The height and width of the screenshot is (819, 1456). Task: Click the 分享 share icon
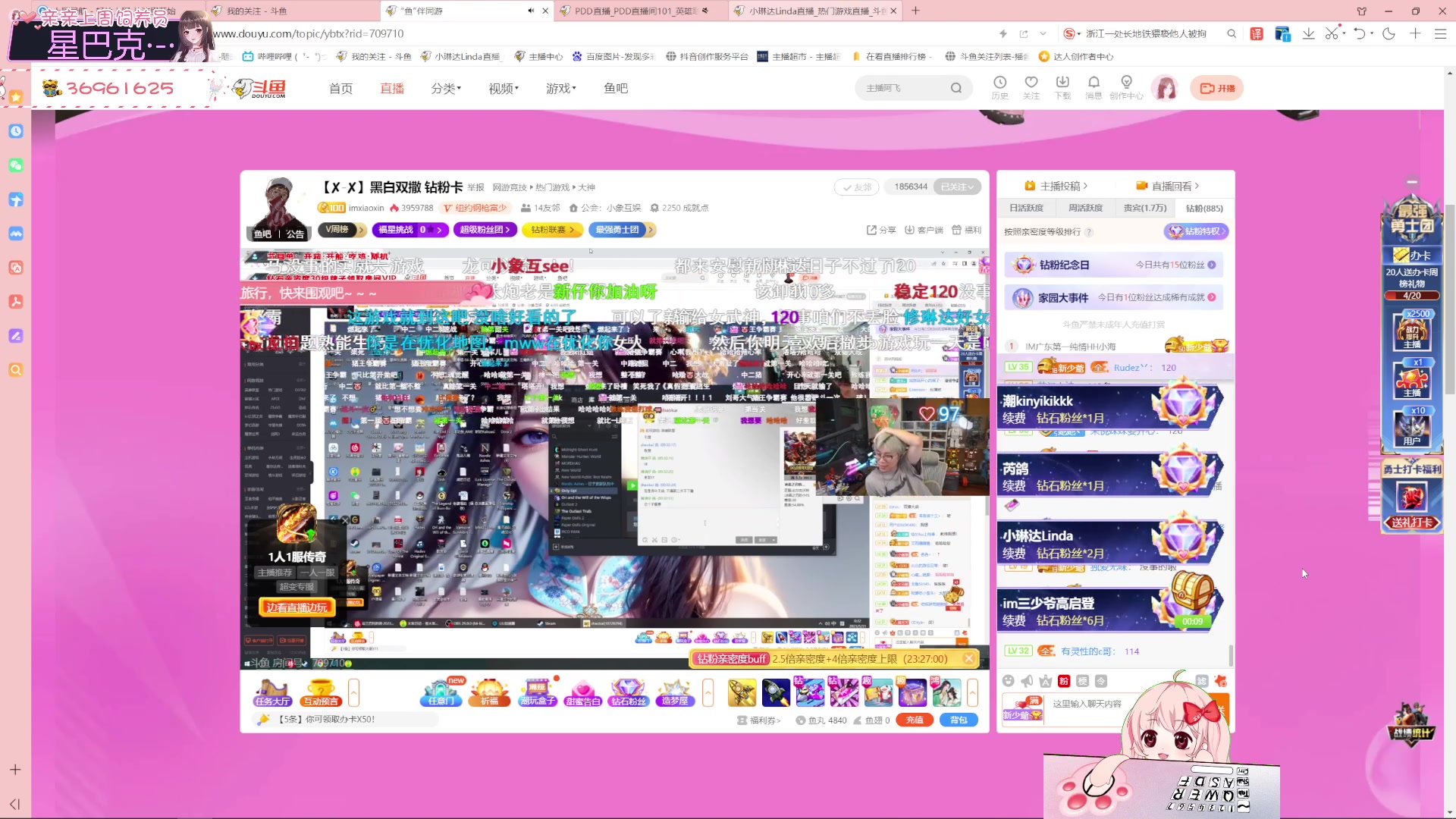pos(881,230)
